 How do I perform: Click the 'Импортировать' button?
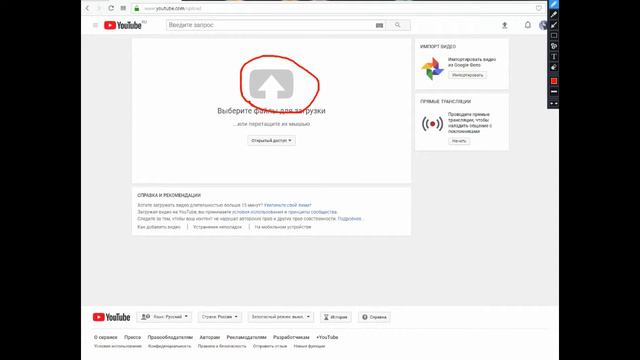[467, 75]
